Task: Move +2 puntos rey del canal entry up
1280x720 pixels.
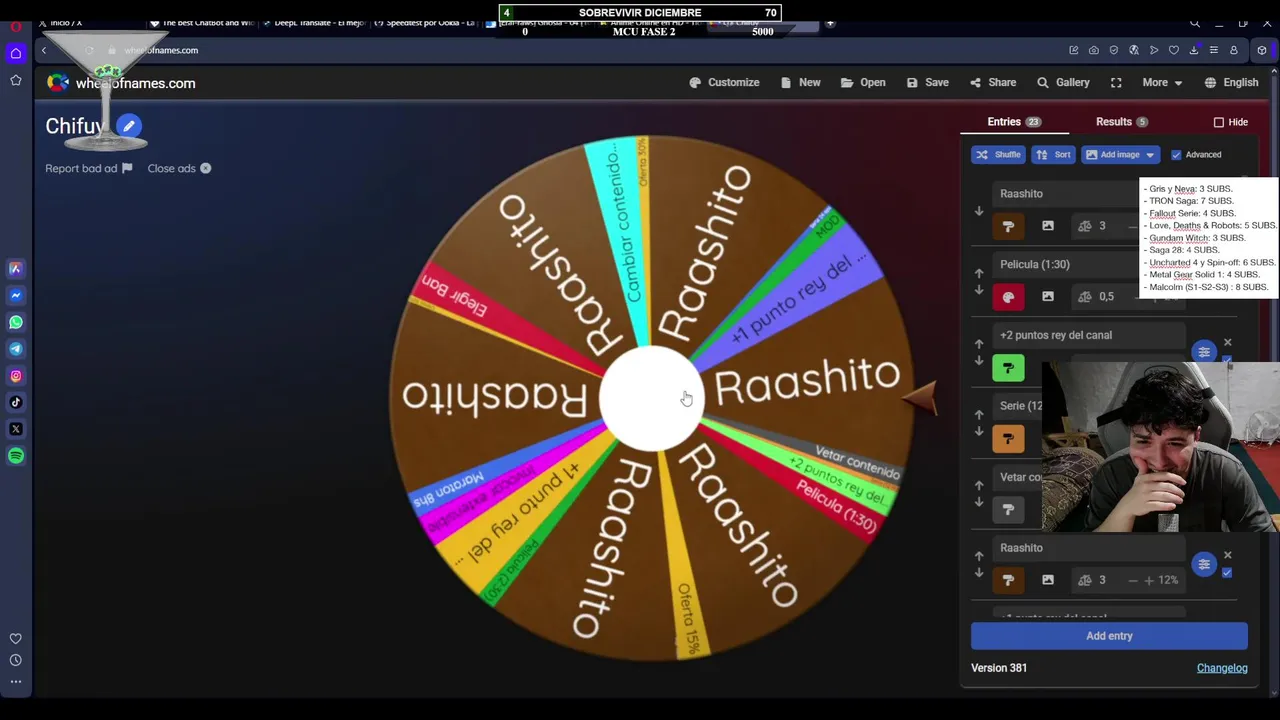Action: [x=979, y=343]
